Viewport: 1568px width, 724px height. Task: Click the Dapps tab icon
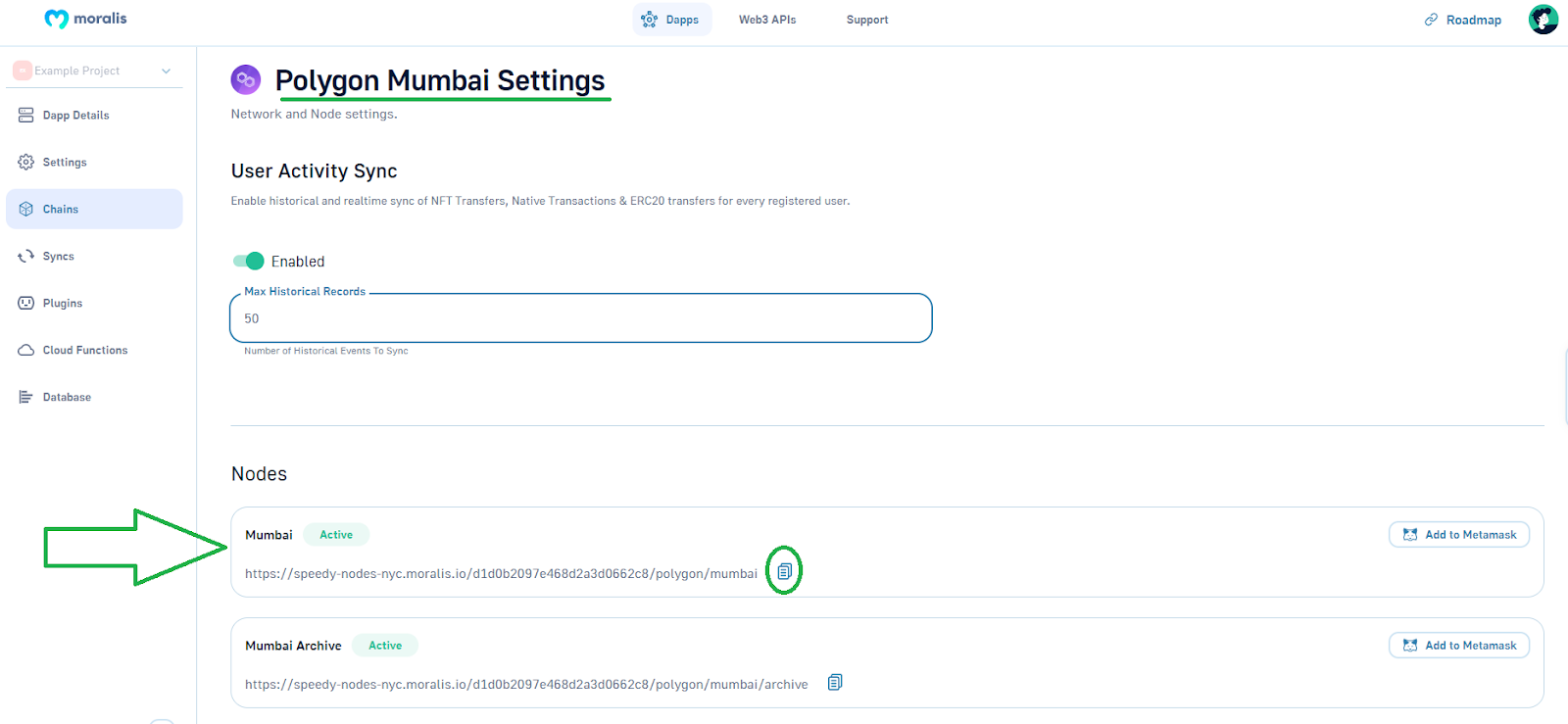click(x=649, y=20)
